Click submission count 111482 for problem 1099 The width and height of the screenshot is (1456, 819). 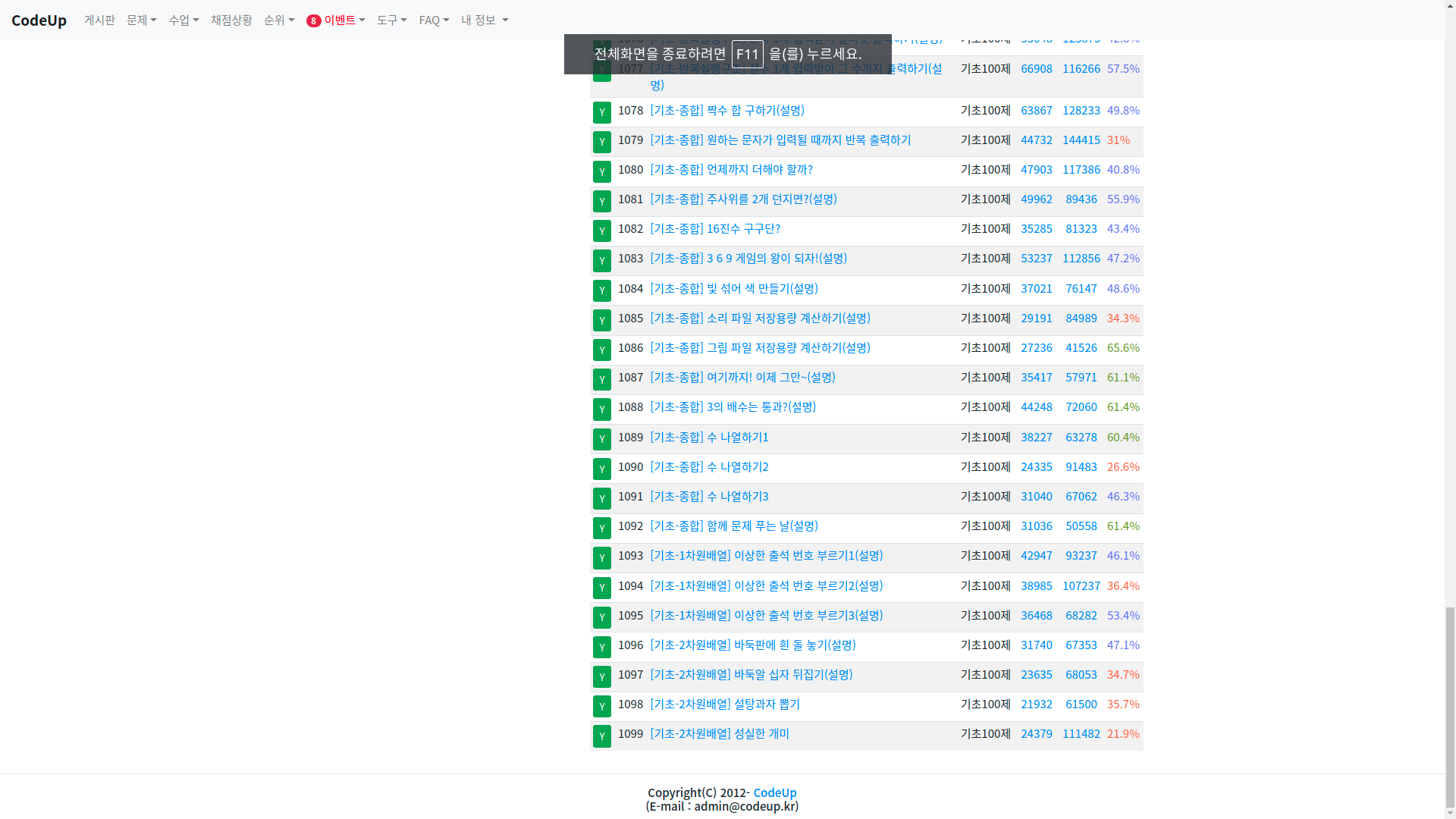1081,734
